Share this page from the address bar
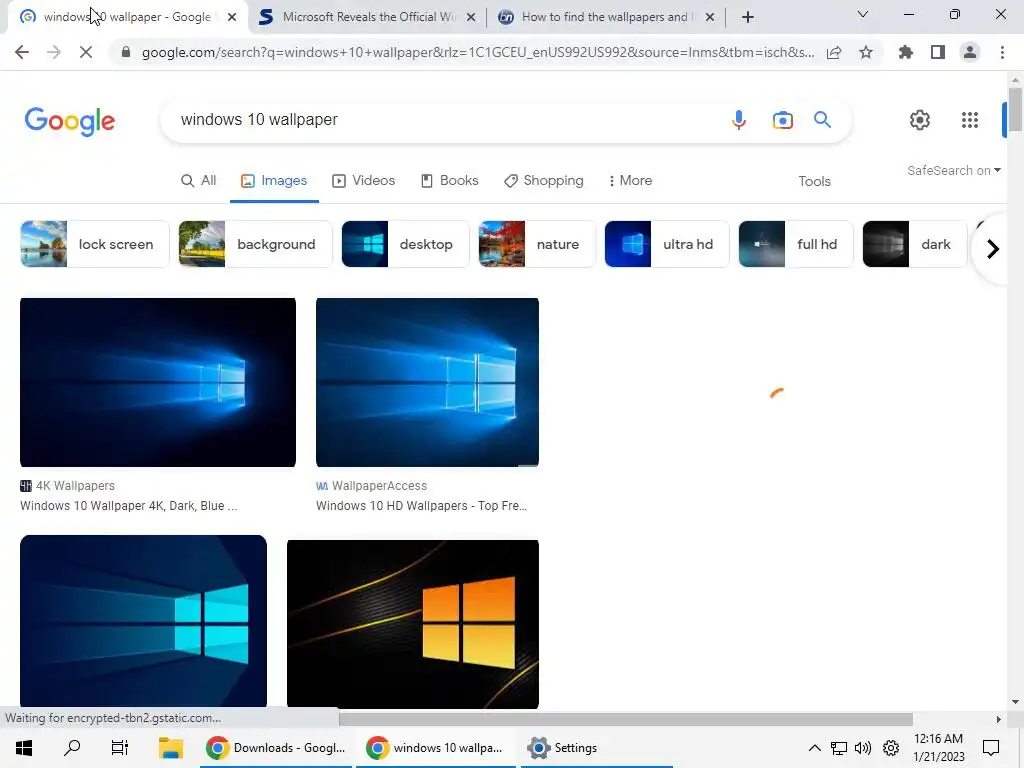This screenshot has width=1024, height=768. (x=834, y=52)
